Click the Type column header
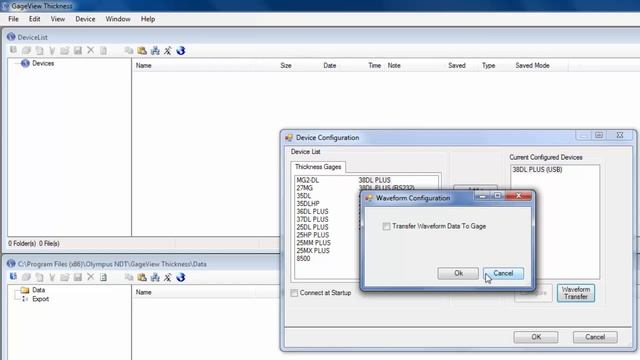 coord(489,65)
